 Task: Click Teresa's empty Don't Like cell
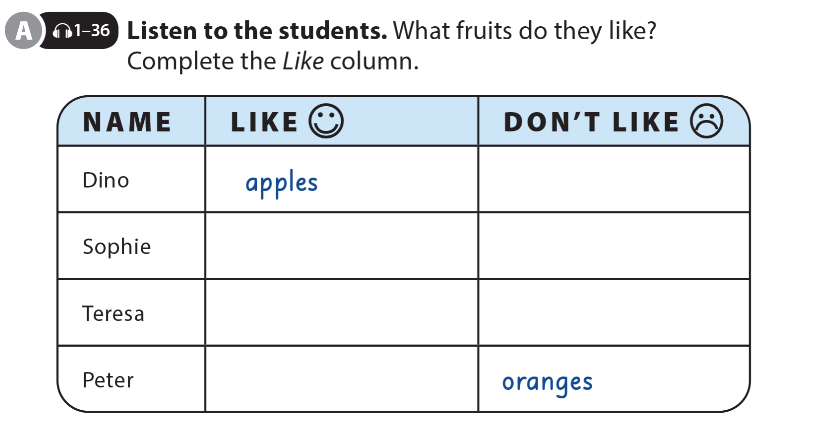pyautogui.click(x=613, y=313)
